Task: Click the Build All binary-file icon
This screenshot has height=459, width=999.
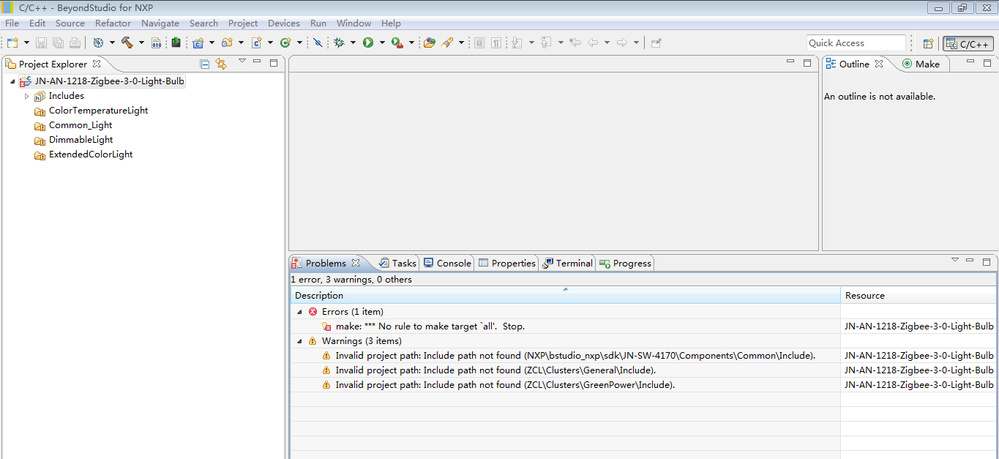Action: pos(156,43)
